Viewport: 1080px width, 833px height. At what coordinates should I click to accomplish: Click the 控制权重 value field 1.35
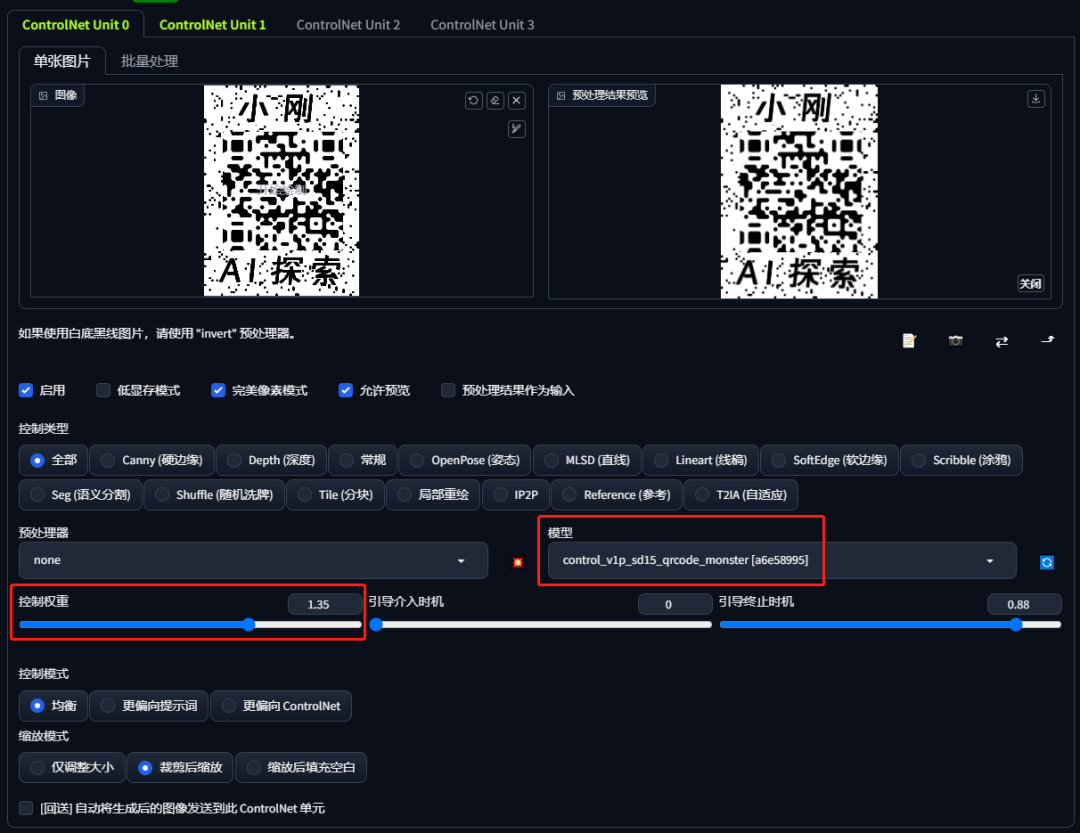tap(325, 604)
